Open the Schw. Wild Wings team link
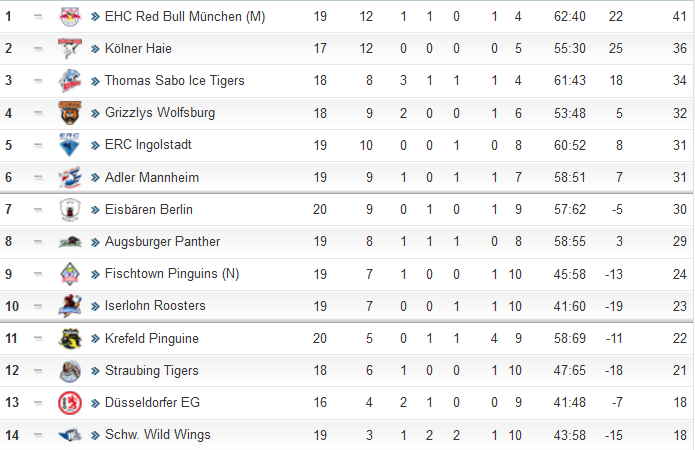695x450 pixels. click(157, 435)
